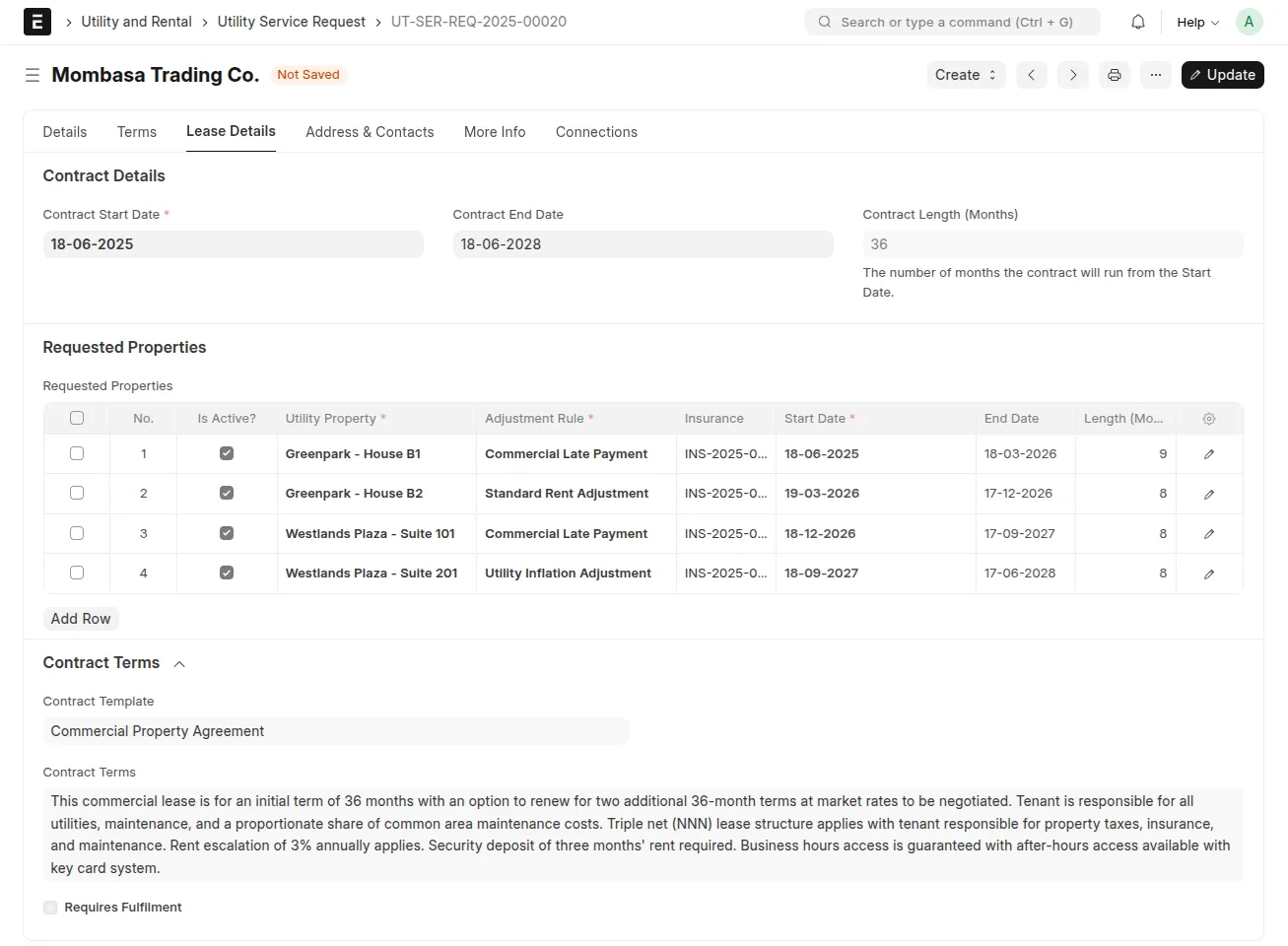Click the Contract End Date field
Screen dimensions: 1288x946
pos(644,244)
